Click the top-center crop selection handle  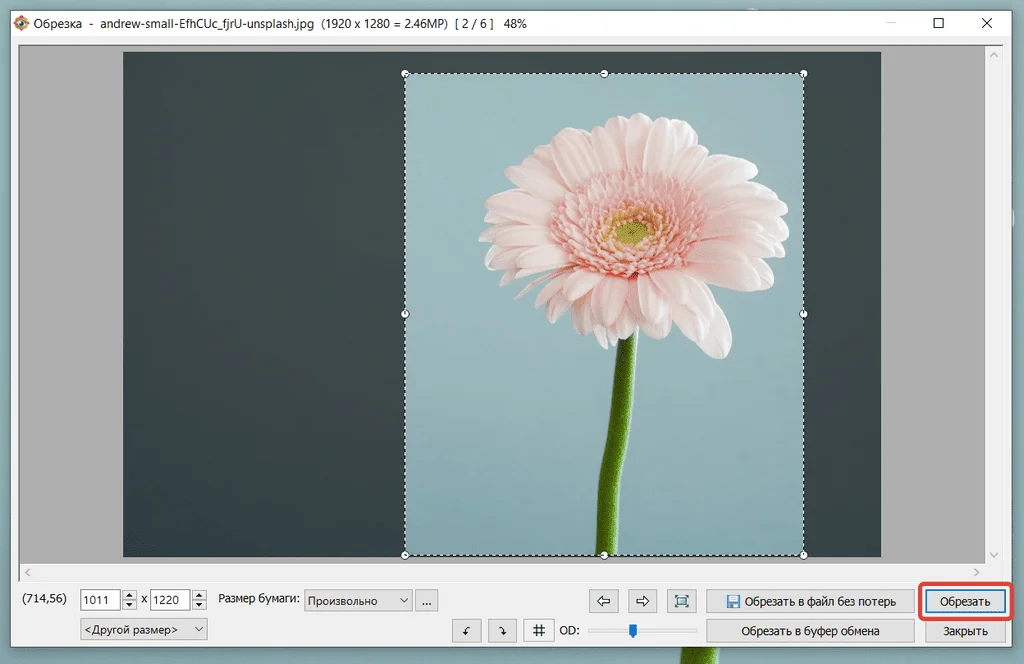[604, 73]
